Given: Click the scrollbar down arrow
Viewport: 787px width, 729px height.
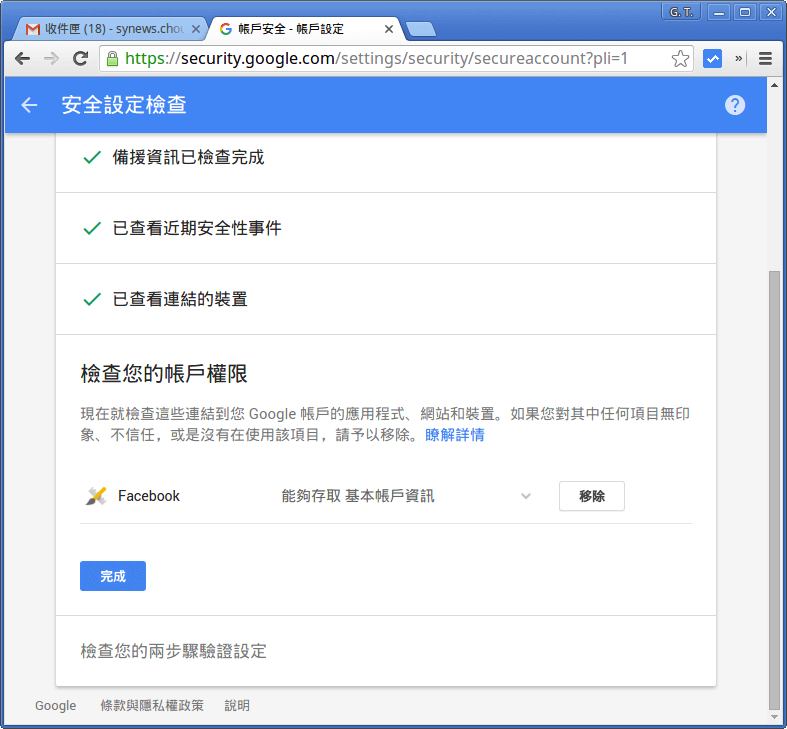Looking at the screenshot, I should (774, 716).
